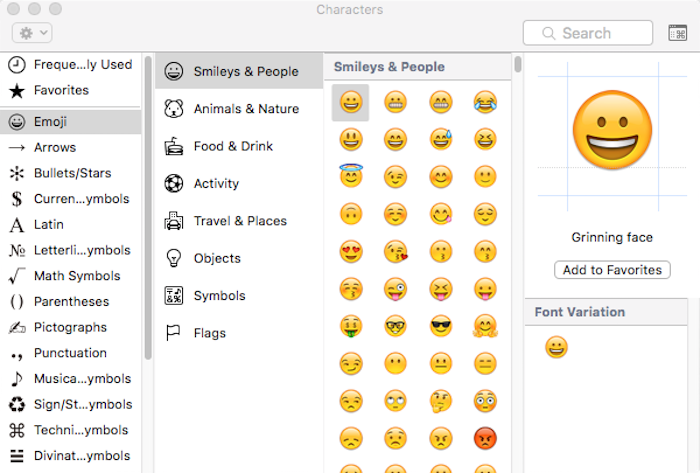Screen dimensions: 700x473
Task: Click the emoji grid vertical scrollbar
Action: coord(517,64)
